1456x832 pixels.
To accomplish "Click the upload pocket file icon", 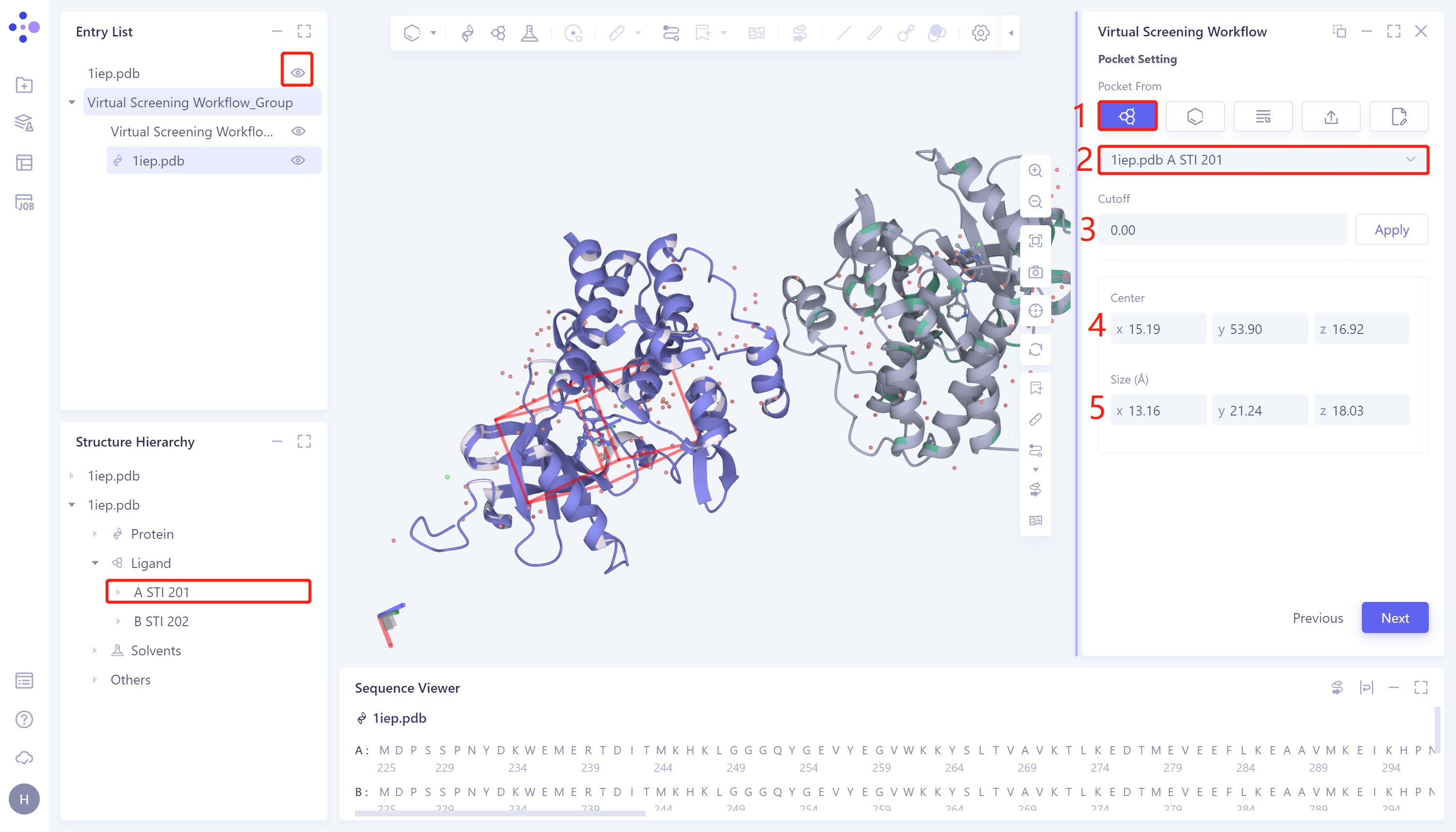I will pyautogui.click(x=1331, y=116).
